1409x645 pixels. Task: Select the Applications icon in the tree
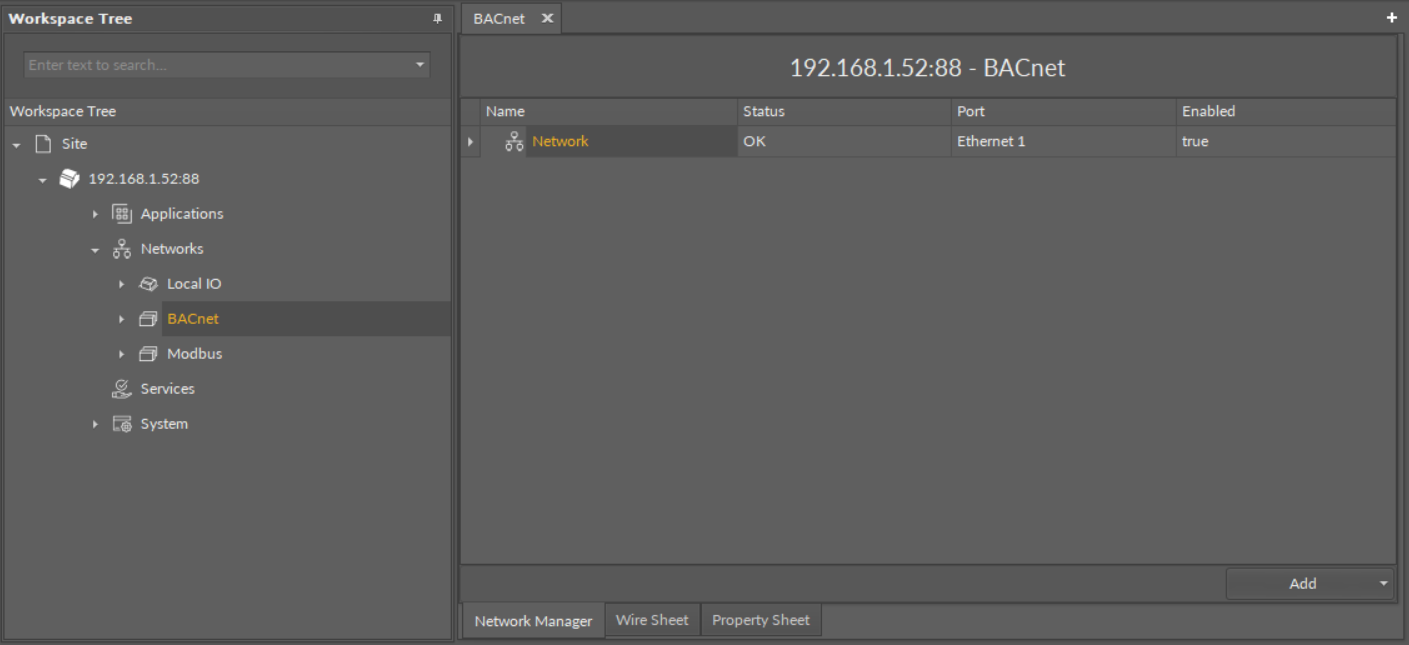(x=121, y=213)
